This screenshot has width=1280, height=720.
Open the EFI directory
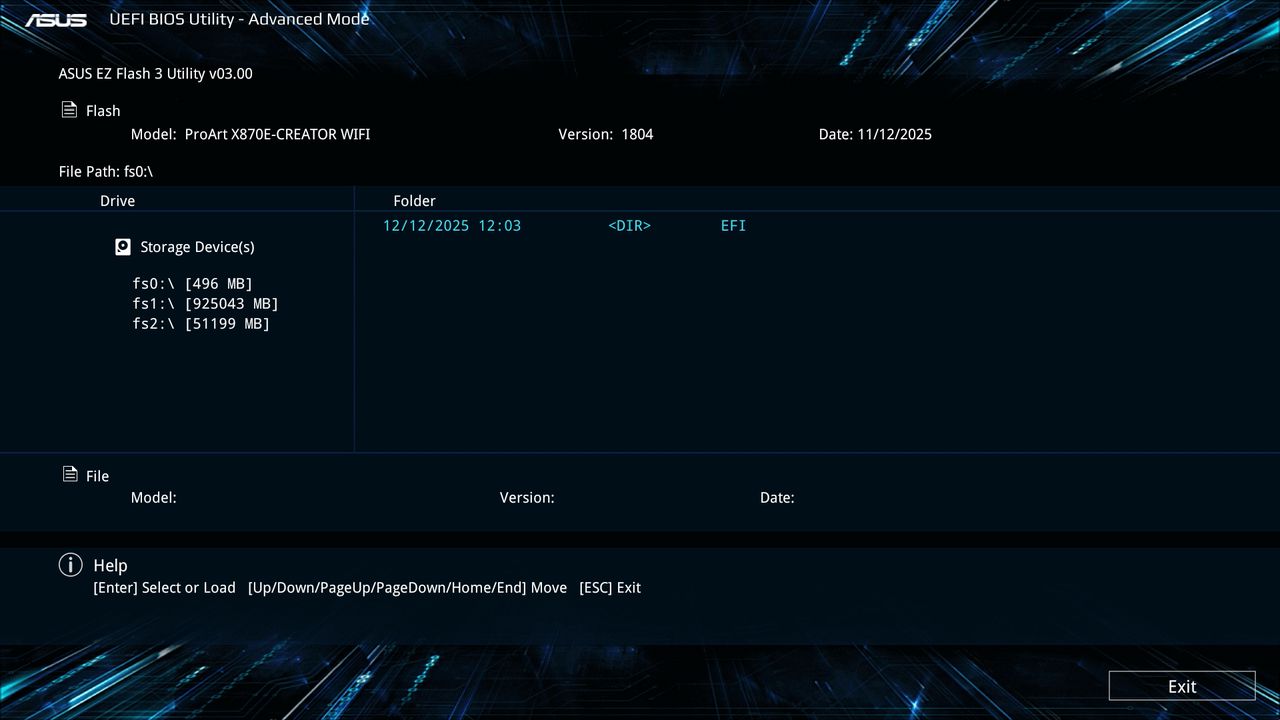[x=733, y=225]
